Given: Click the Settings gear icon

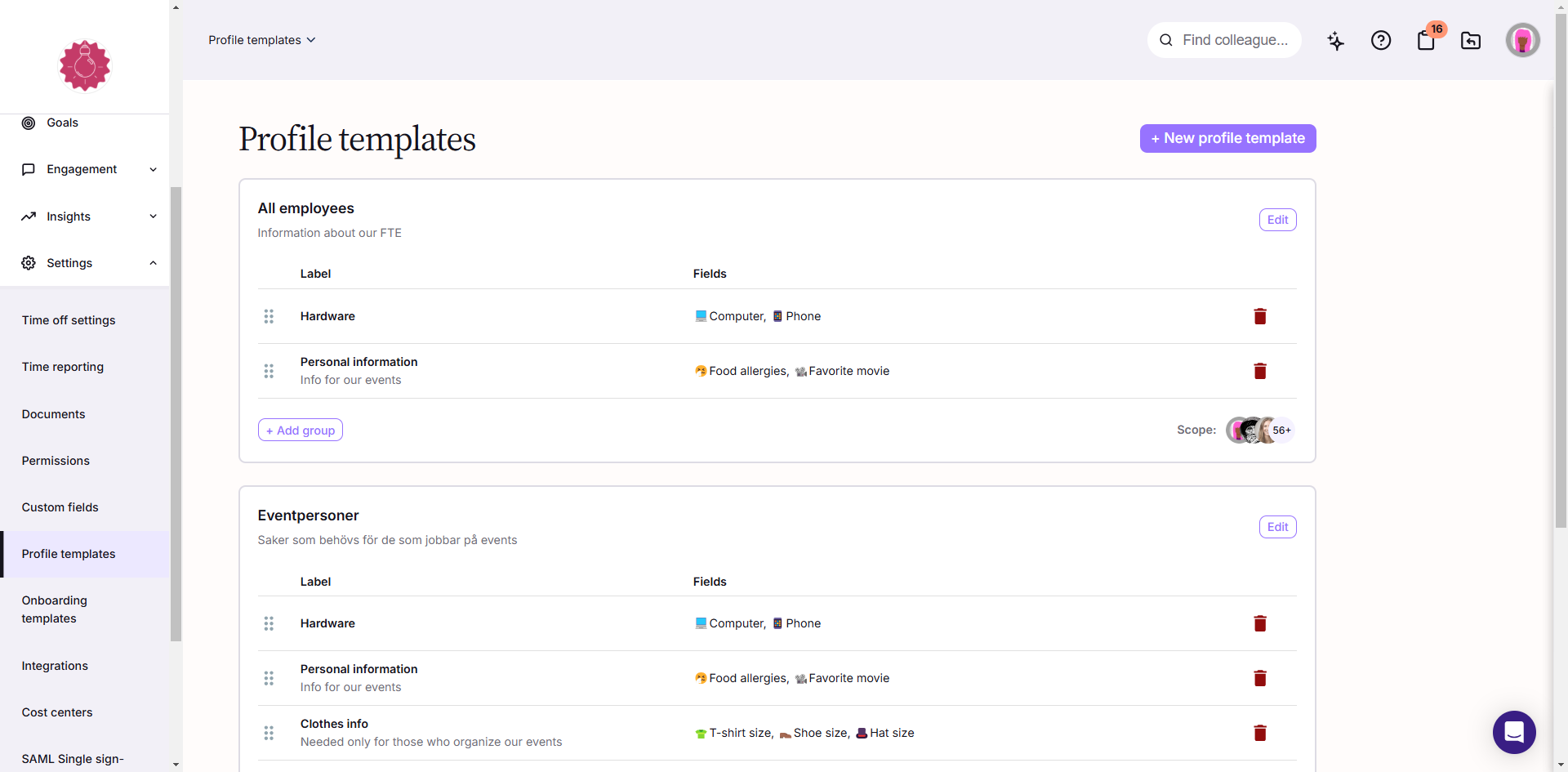Looking at the screenshot, I should pyautogui.click(x=29, y=263).
